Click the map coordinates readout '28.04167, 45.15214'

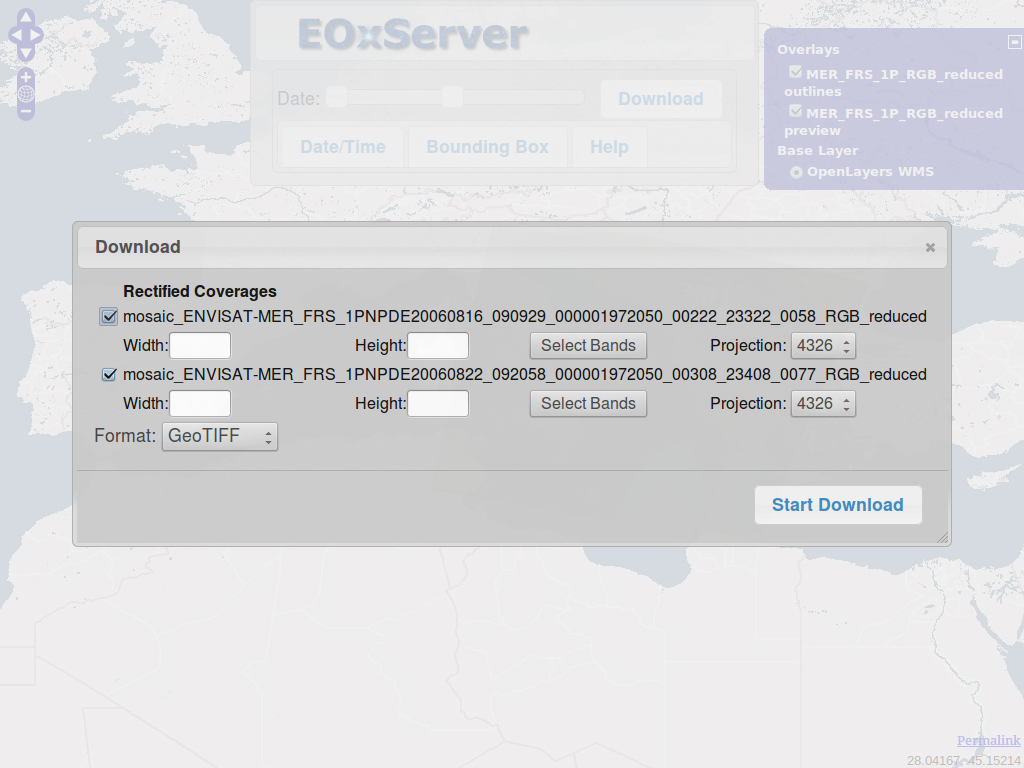[964, 761]
